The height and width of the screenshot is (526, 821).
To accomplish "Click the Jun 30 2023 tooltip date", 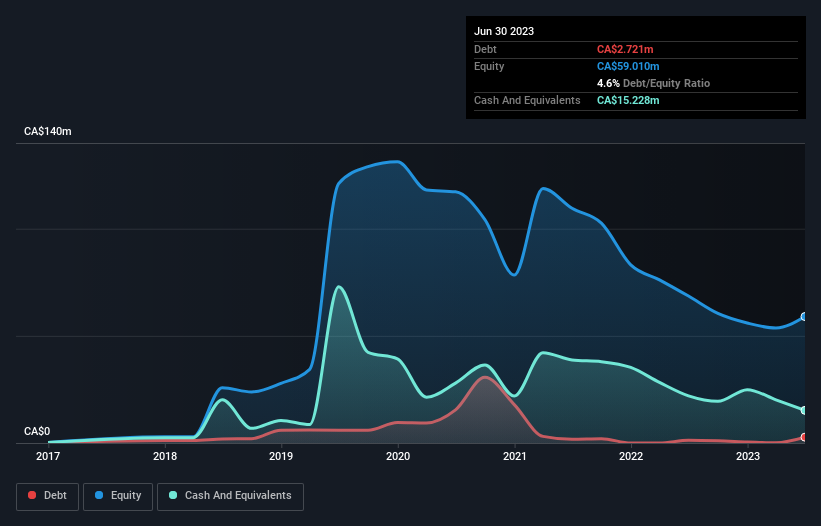I will [x=504, y=31].
